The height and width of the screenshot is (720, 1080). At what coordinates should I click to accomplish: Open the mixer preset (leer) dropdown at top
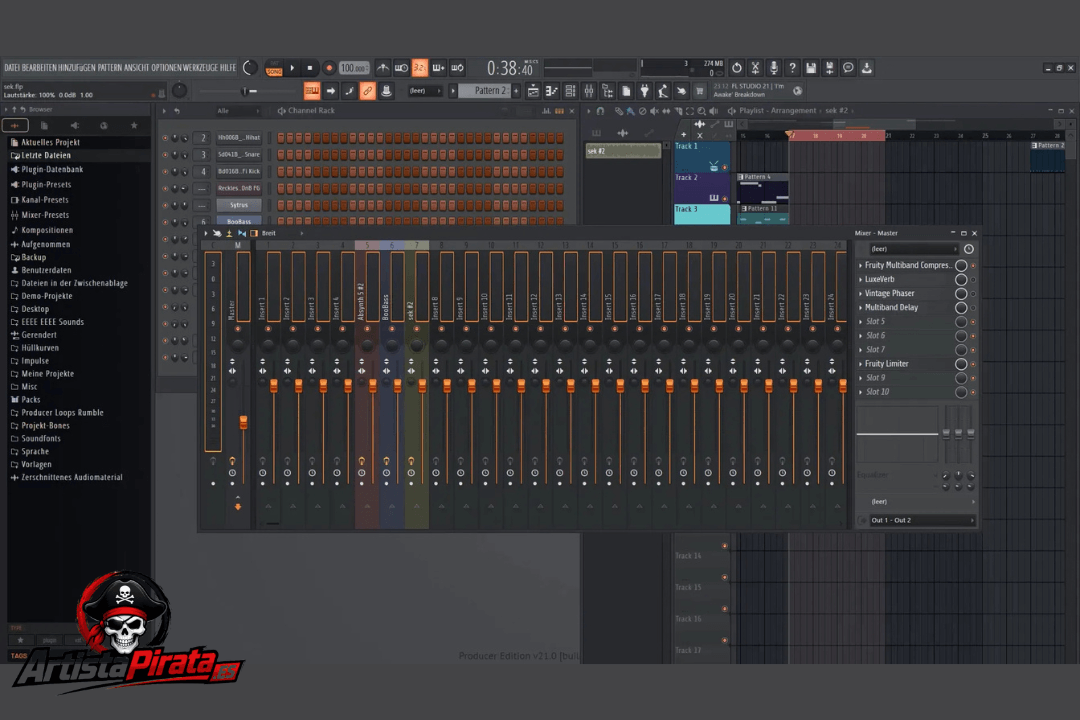[913, 249]
